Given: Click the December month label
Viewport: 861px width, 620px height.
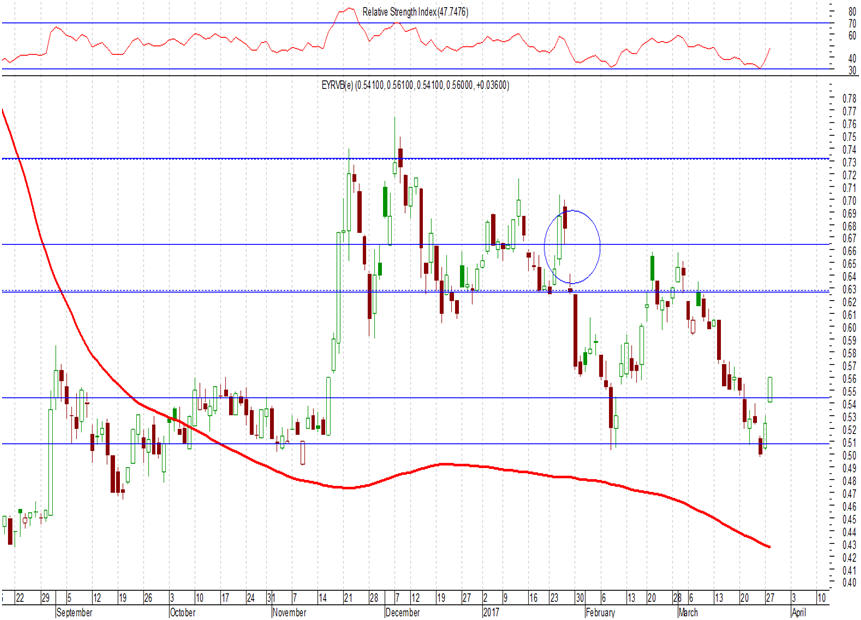Looking at the screenshot, I should tap(402, 612).
